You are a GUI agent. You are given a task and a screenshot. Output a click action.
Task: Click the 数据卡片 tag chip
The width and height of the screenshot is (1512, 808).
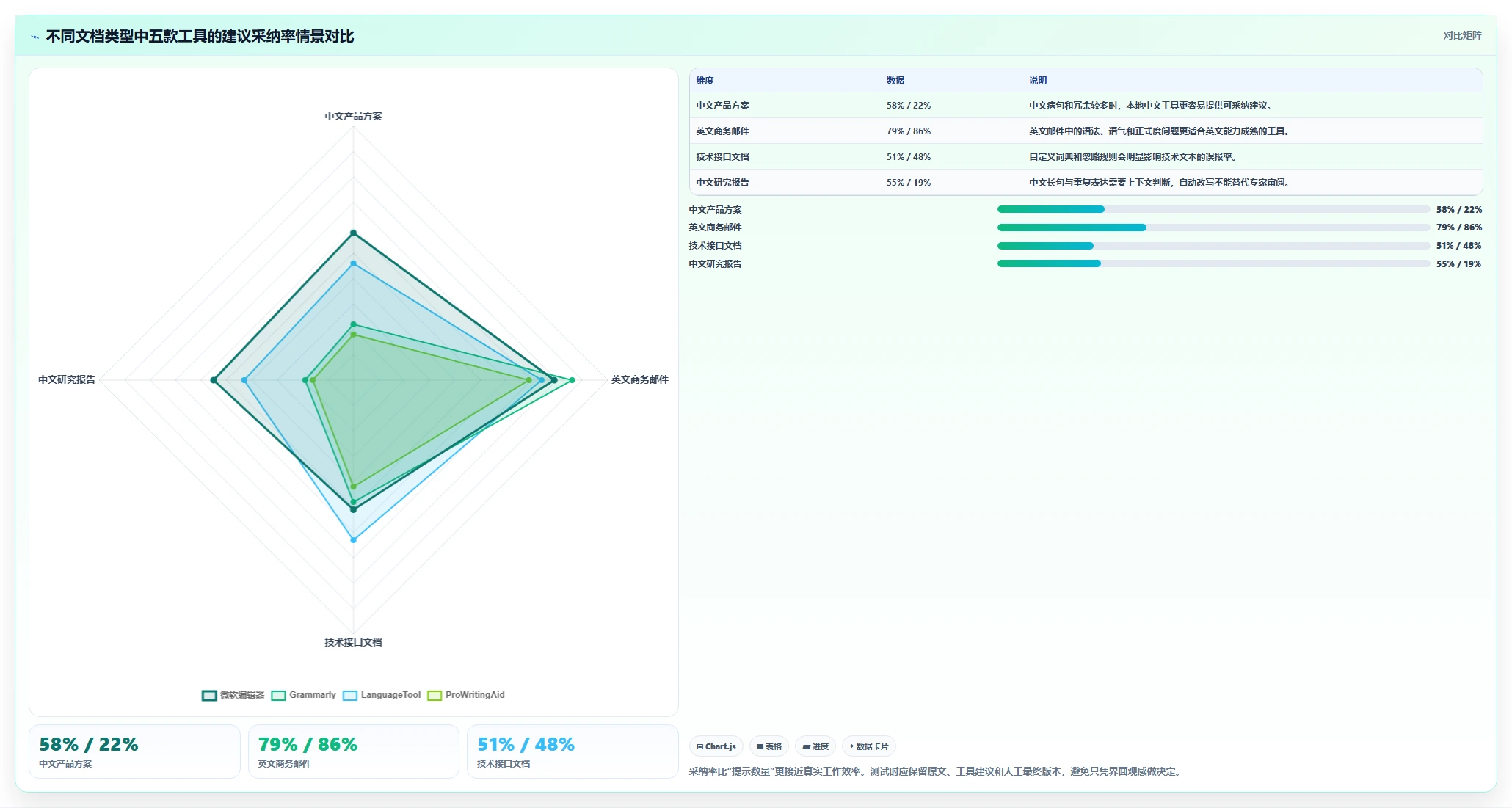868,746
